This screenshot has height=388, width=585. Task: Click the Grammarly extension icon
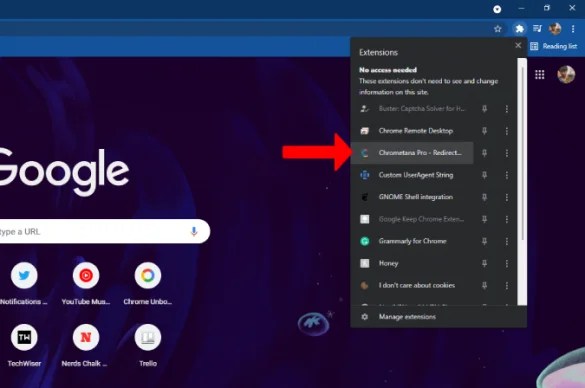pos(365,241)
